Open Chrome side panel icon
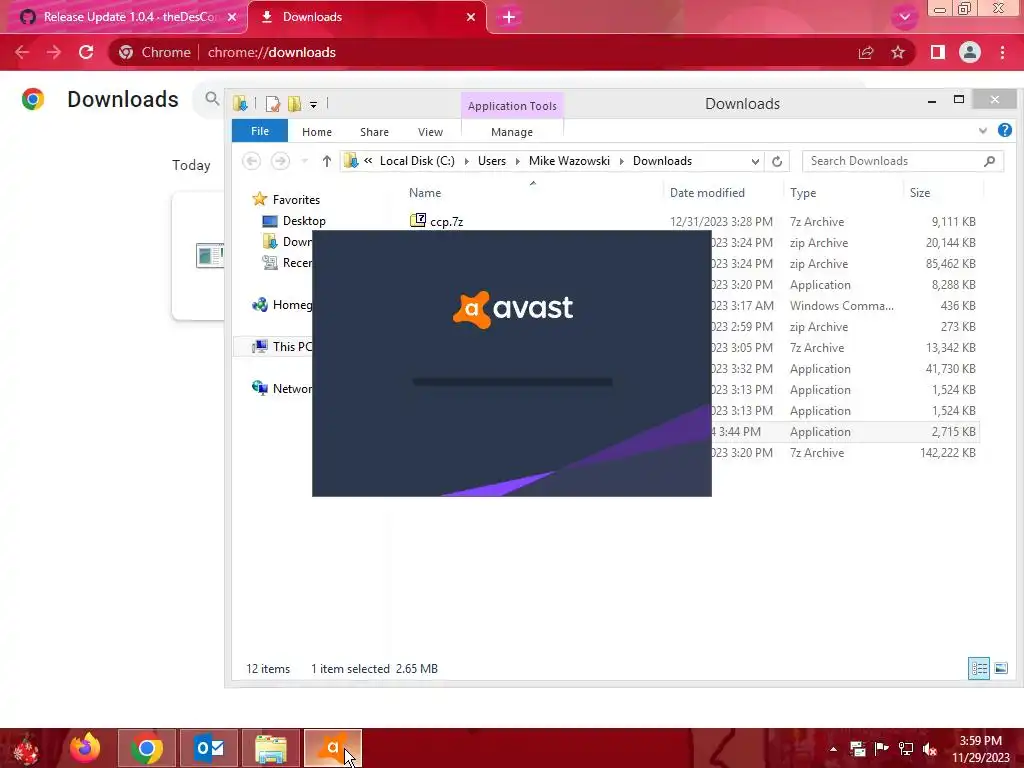 pyautogui.click(x=938, y=52)
